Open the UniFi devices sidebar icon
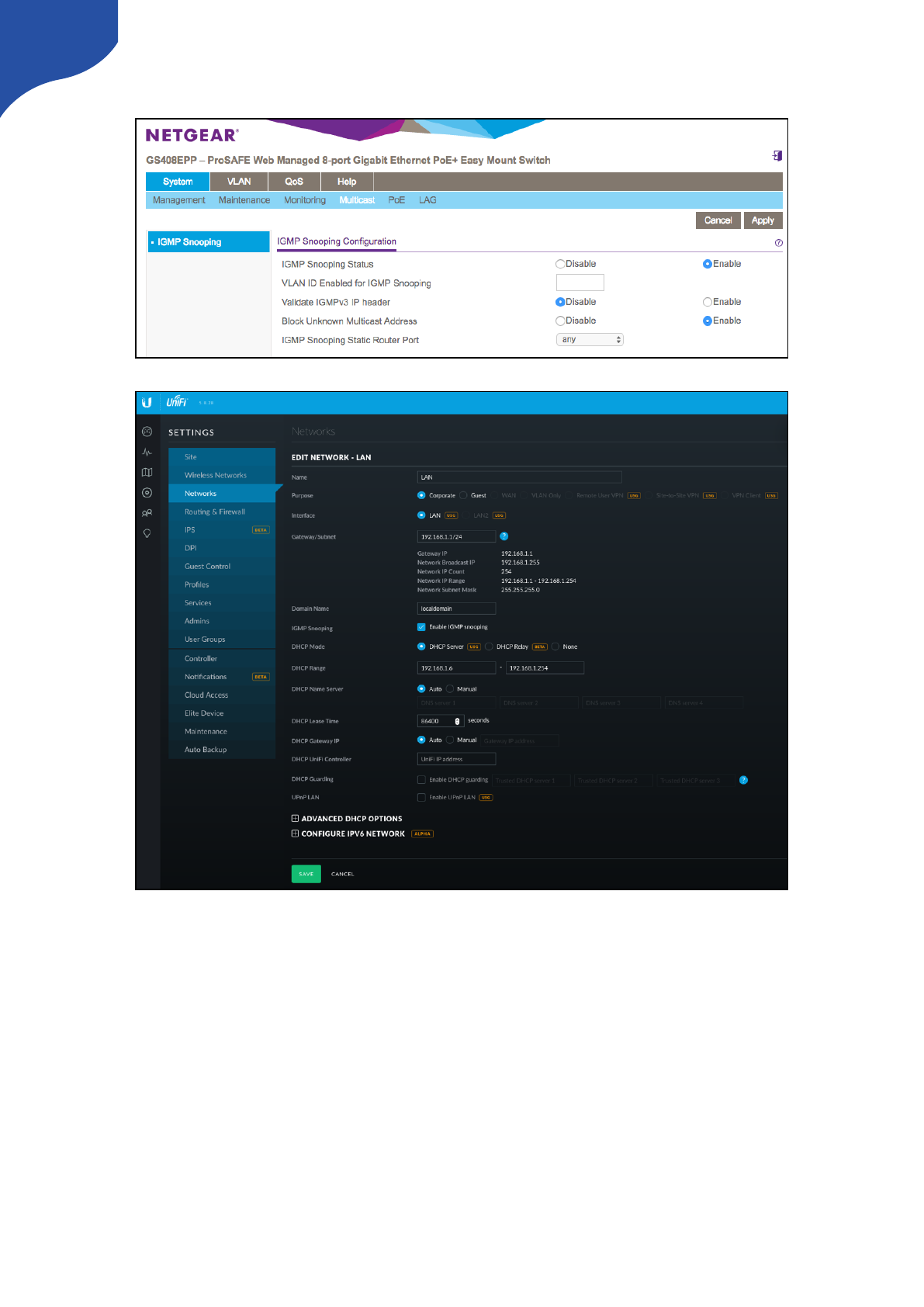Viewport: 924px width, 1307px height. click(x=147, y=493)
